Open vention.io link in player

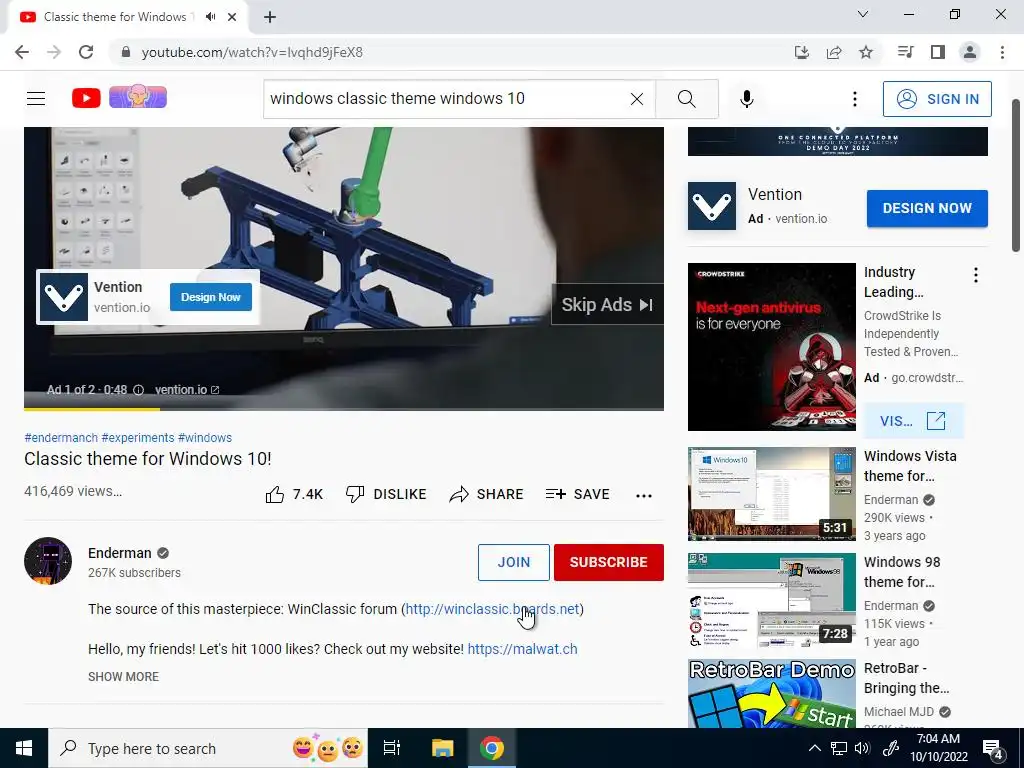(x=187, y=390)
